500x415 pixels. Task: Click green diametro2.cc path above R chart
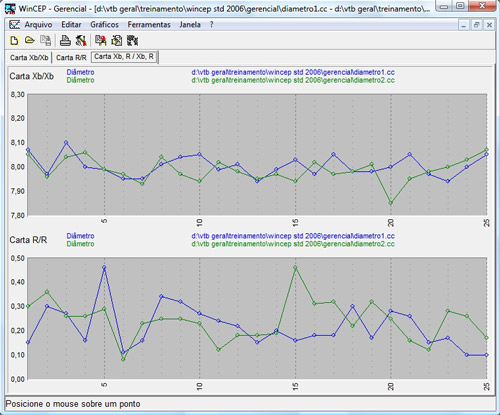click(x=293, y=244)
